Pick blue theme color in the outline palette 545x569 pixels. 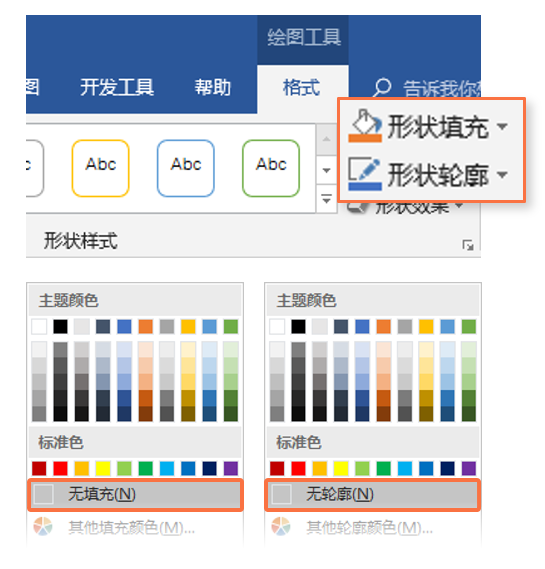[362, 327]
